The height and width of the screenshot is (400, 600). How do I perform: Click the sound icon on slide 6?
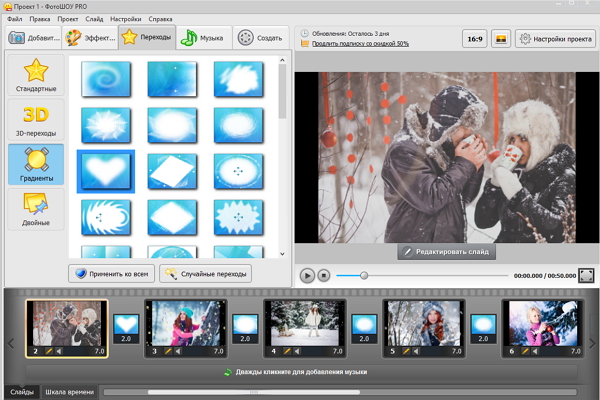point(535,351)
